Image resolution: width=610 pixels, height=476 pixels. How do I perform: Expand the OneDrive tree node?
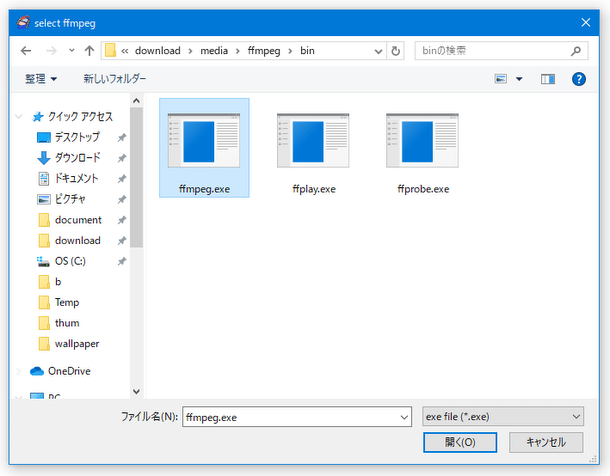point(18,371)
